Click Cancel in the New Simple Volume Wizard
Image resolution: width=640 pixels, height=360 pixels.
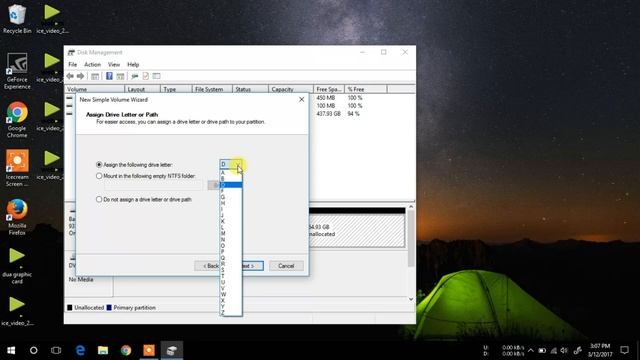pyautogui.click(x=286, y=266)
